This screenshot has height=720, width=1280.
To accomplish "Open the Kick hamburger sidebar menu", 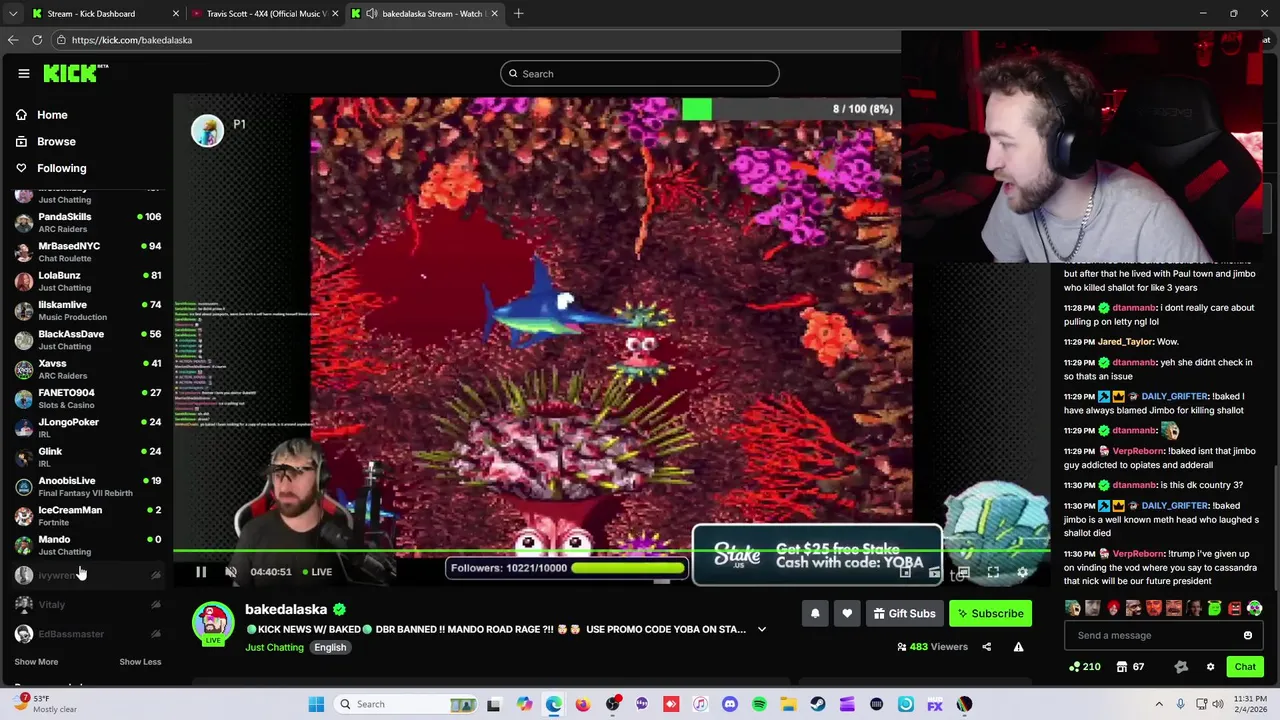I will pos(23,73).
